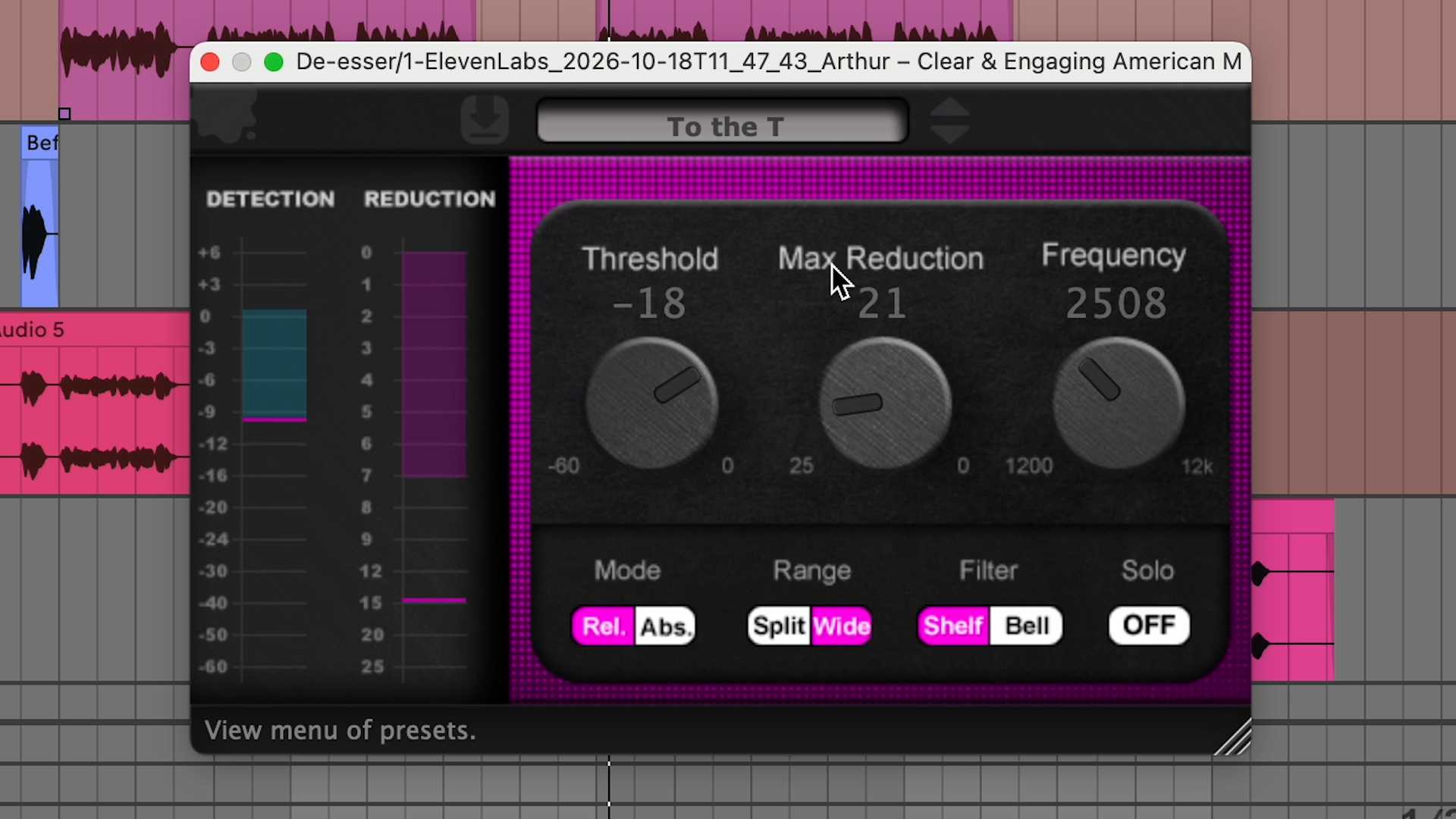
Task: Switch Range to Split
Action: [x=780, y=626]
